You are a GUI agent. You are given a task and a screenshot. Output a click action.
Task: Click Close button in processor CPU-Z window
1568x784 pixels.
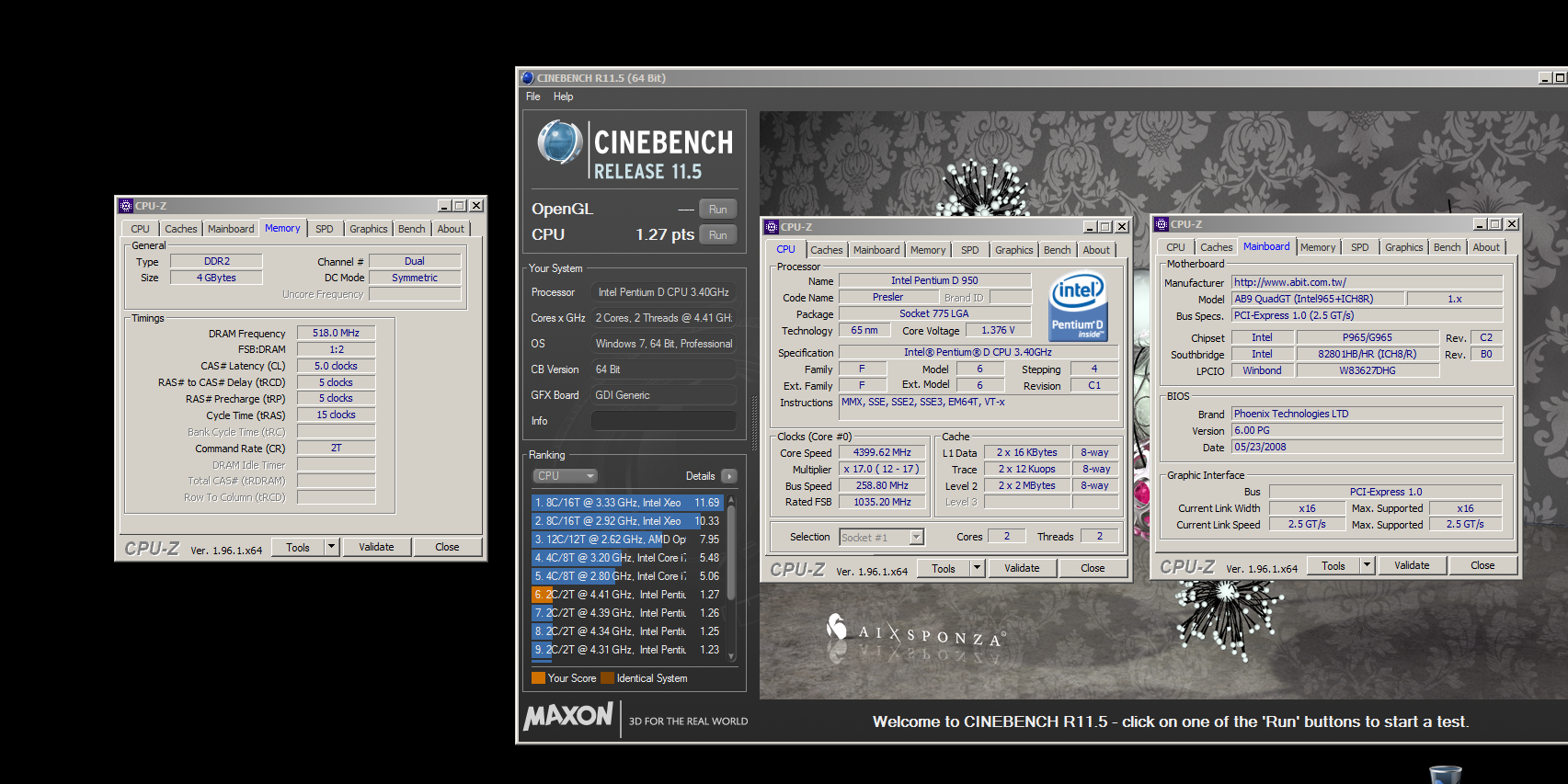[1093, 568]
